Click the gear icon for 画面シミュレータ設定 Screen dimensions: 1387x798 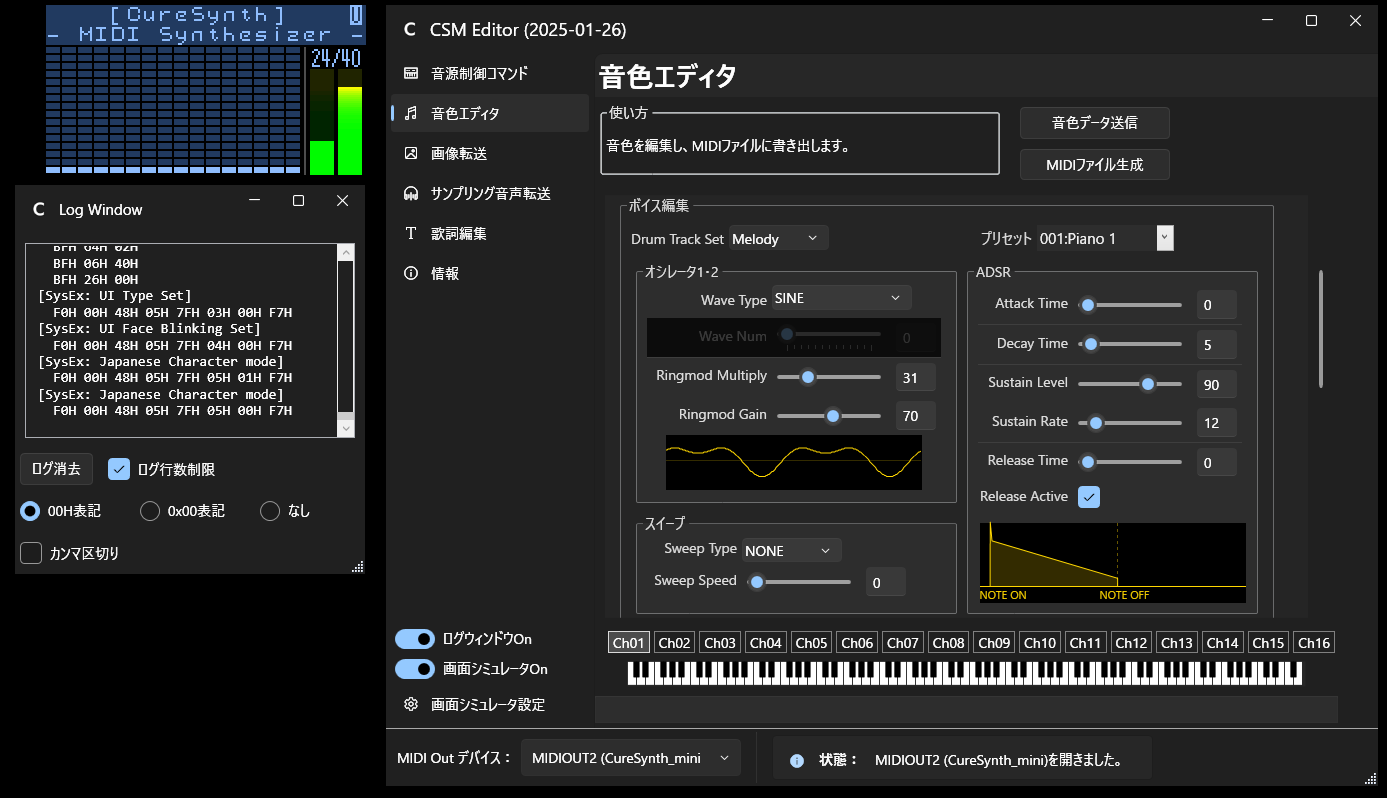tap(410, 704)
